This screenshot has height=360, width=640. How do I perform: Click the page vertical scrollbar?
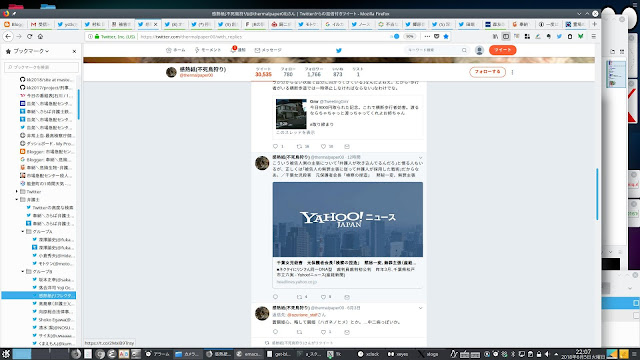pyautogui.click(x=597, y=194)
